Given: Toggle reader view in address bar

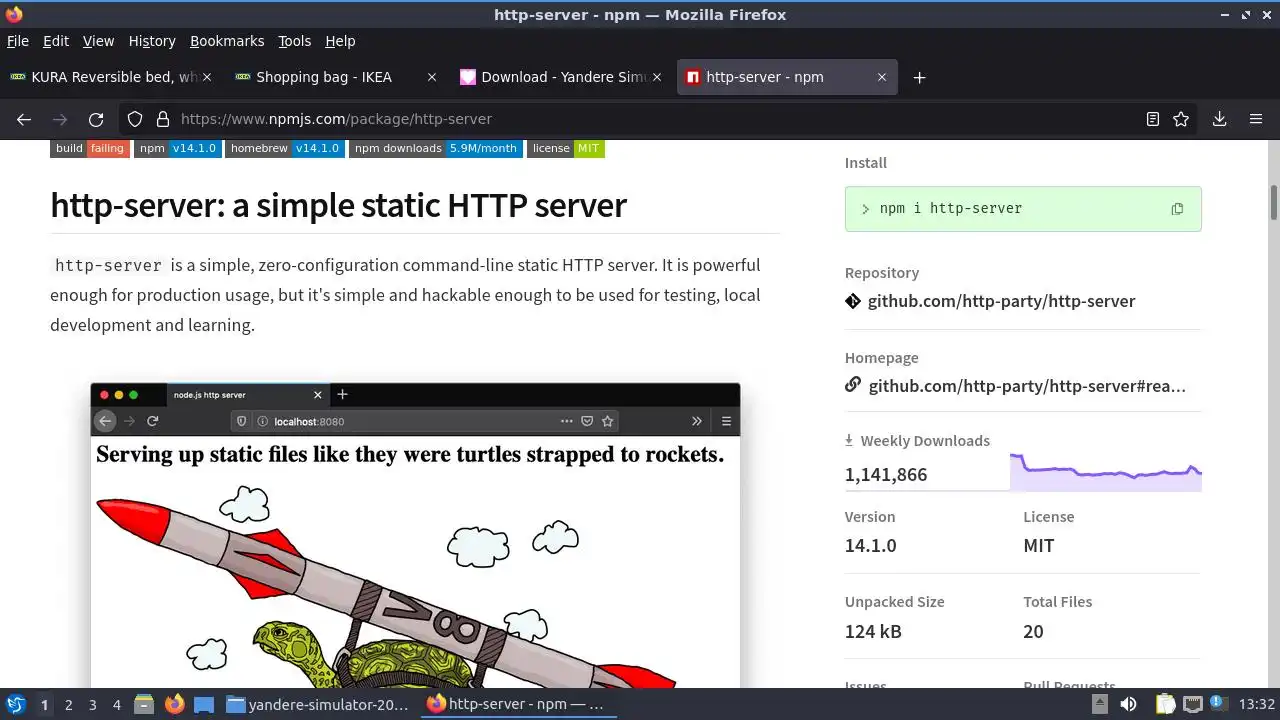Looking at the screenshot, I should click(1153, 119).
